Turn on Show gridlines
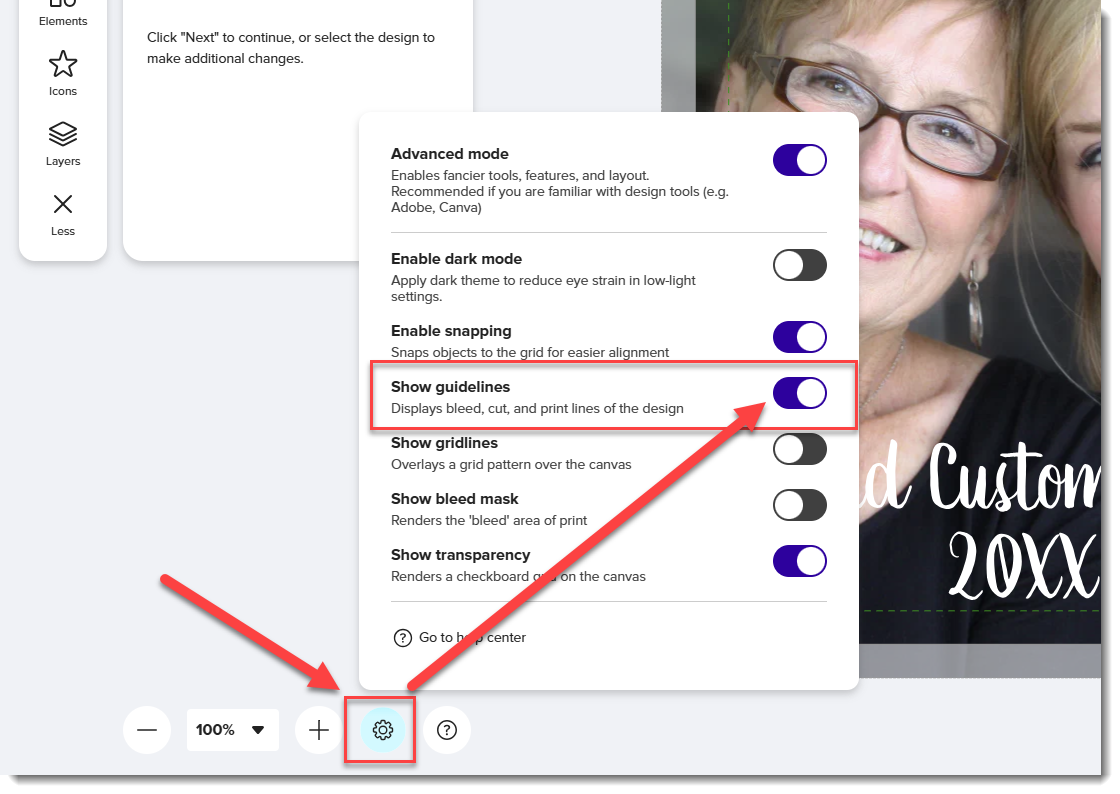The height and width of the screenshot is (794, 1120). click(x=799, y=449)
